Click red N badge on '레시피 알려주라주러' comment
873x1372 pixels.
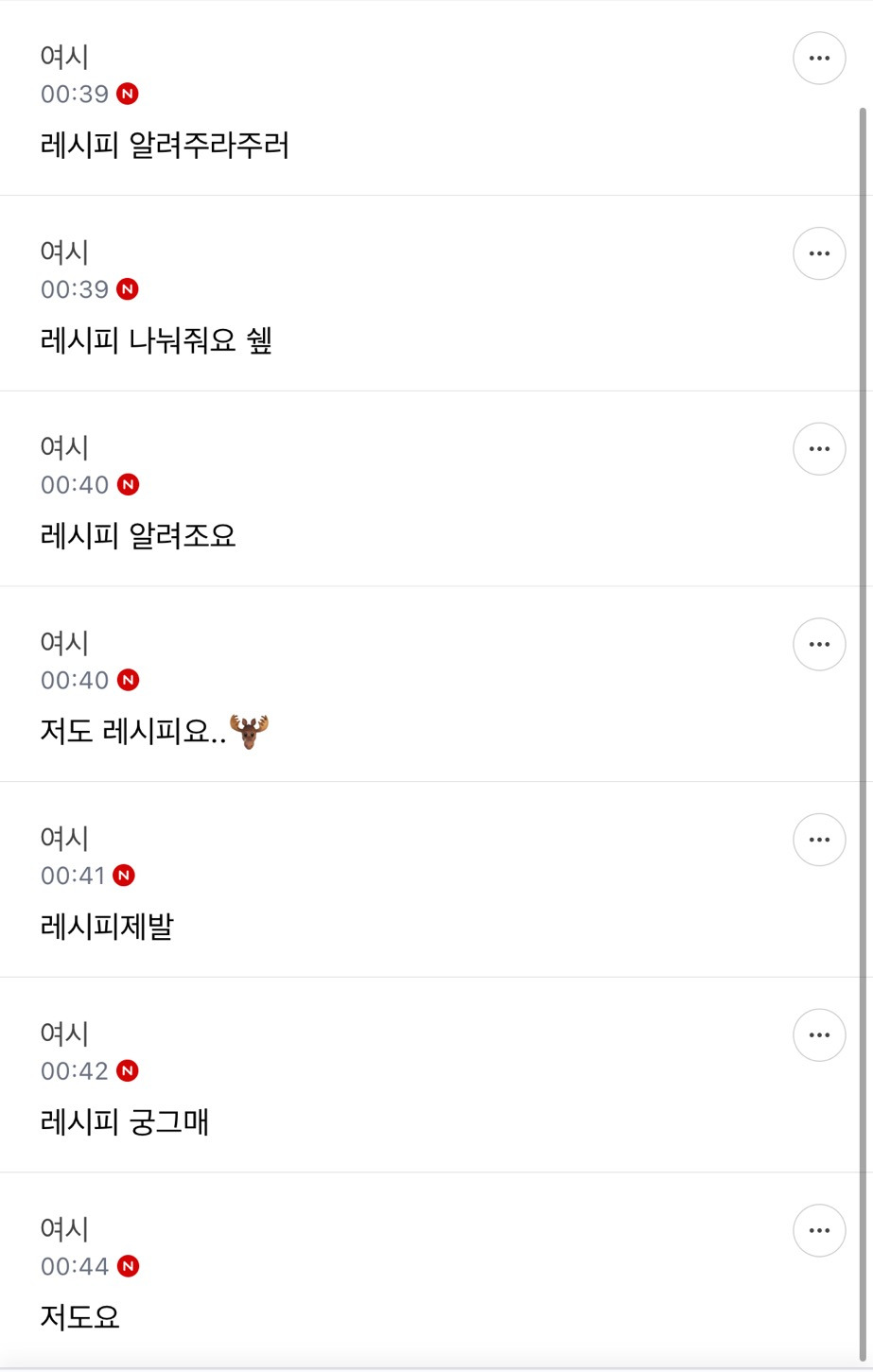128,94
